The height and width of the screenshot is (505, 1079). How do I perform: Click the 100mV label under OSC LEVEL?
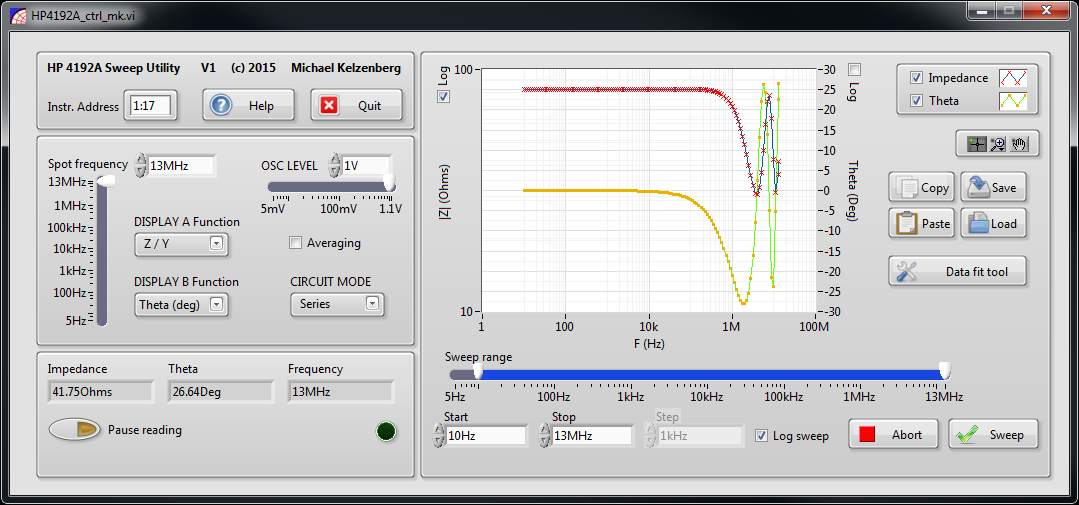pyautogui.click(x=339, y=208)
